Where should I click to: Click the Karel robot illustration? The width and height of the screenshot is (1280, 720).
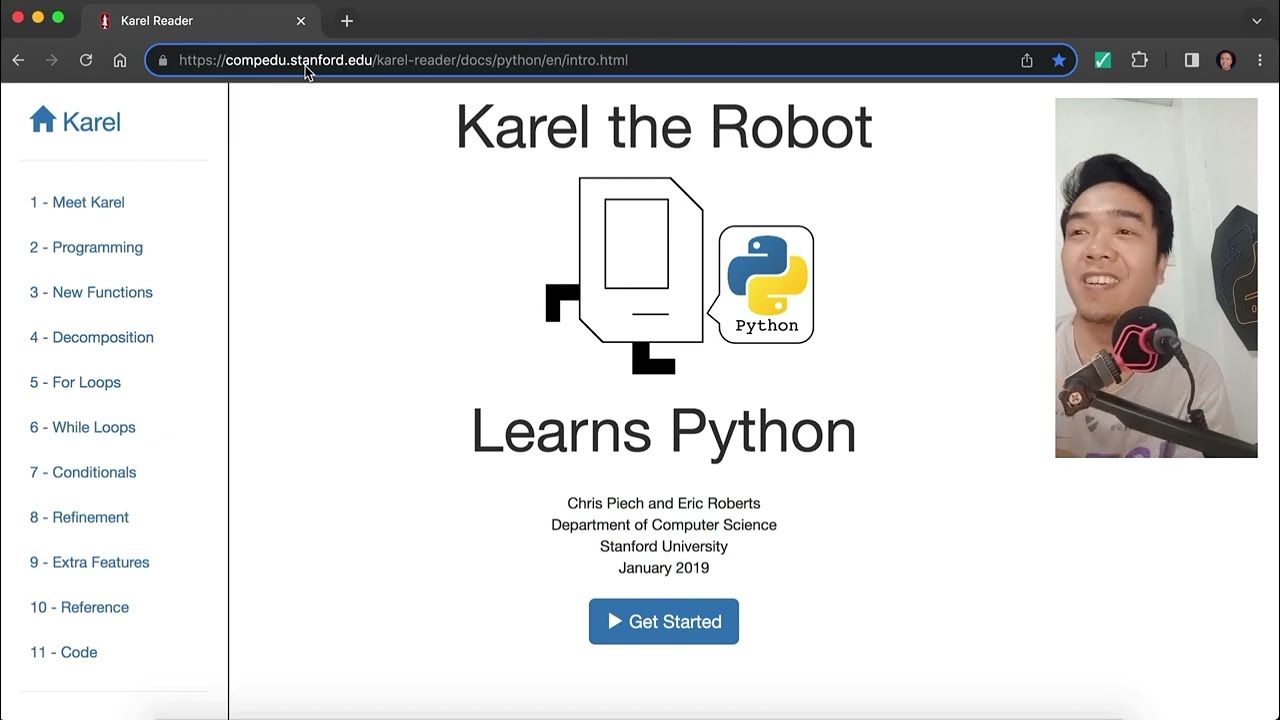pos(625,275)
